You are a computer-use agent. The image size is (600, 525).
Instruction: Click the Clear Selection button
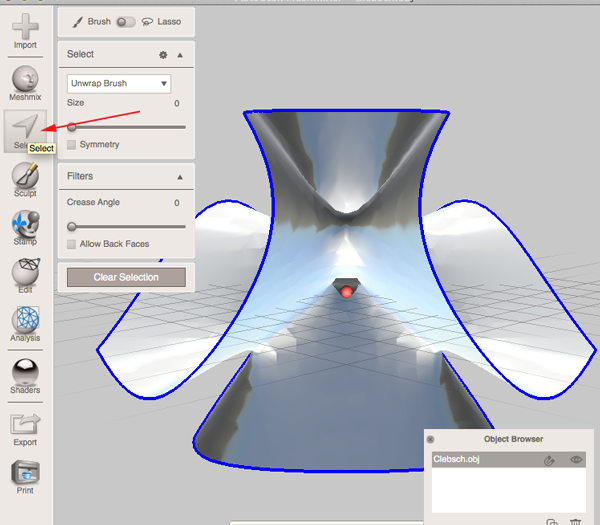(x=126, y=277)
